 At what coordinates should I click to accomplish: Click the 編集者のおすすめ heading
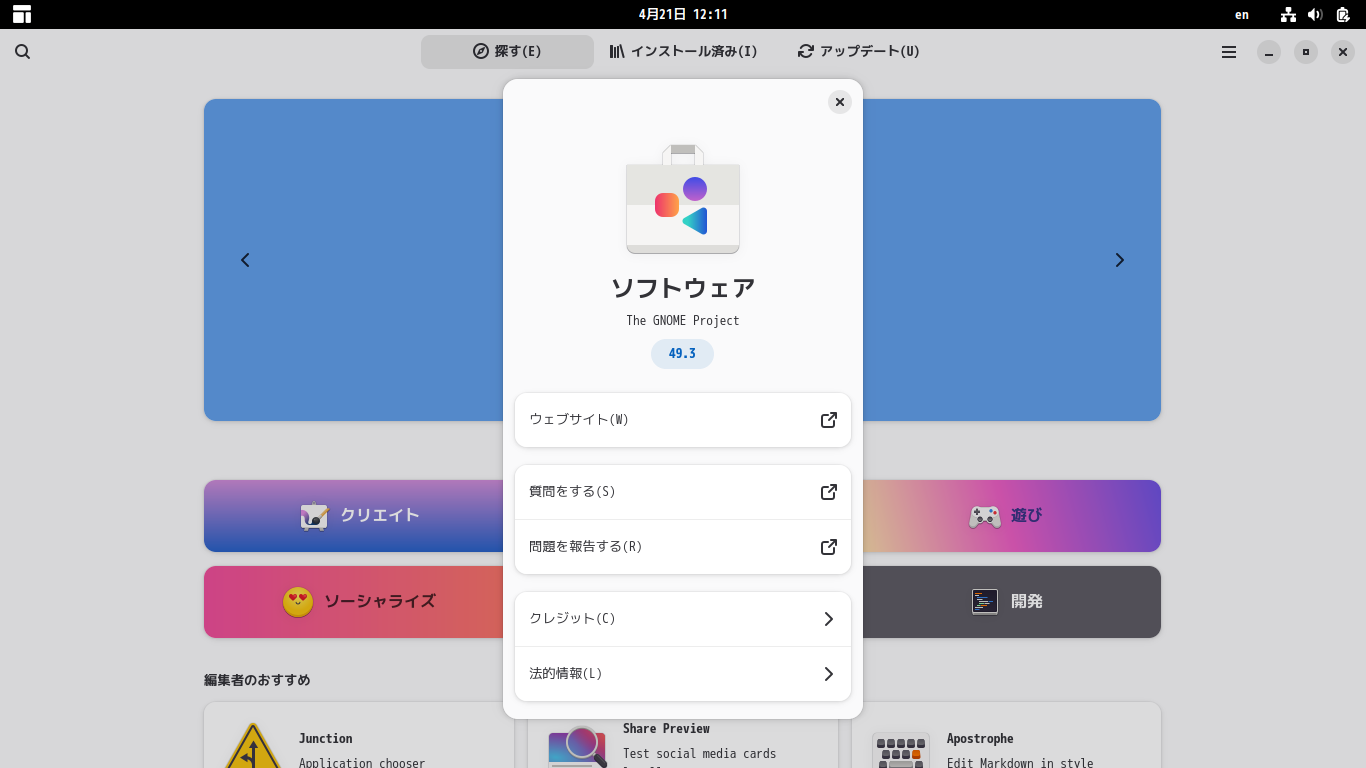(x=257, y=680)
